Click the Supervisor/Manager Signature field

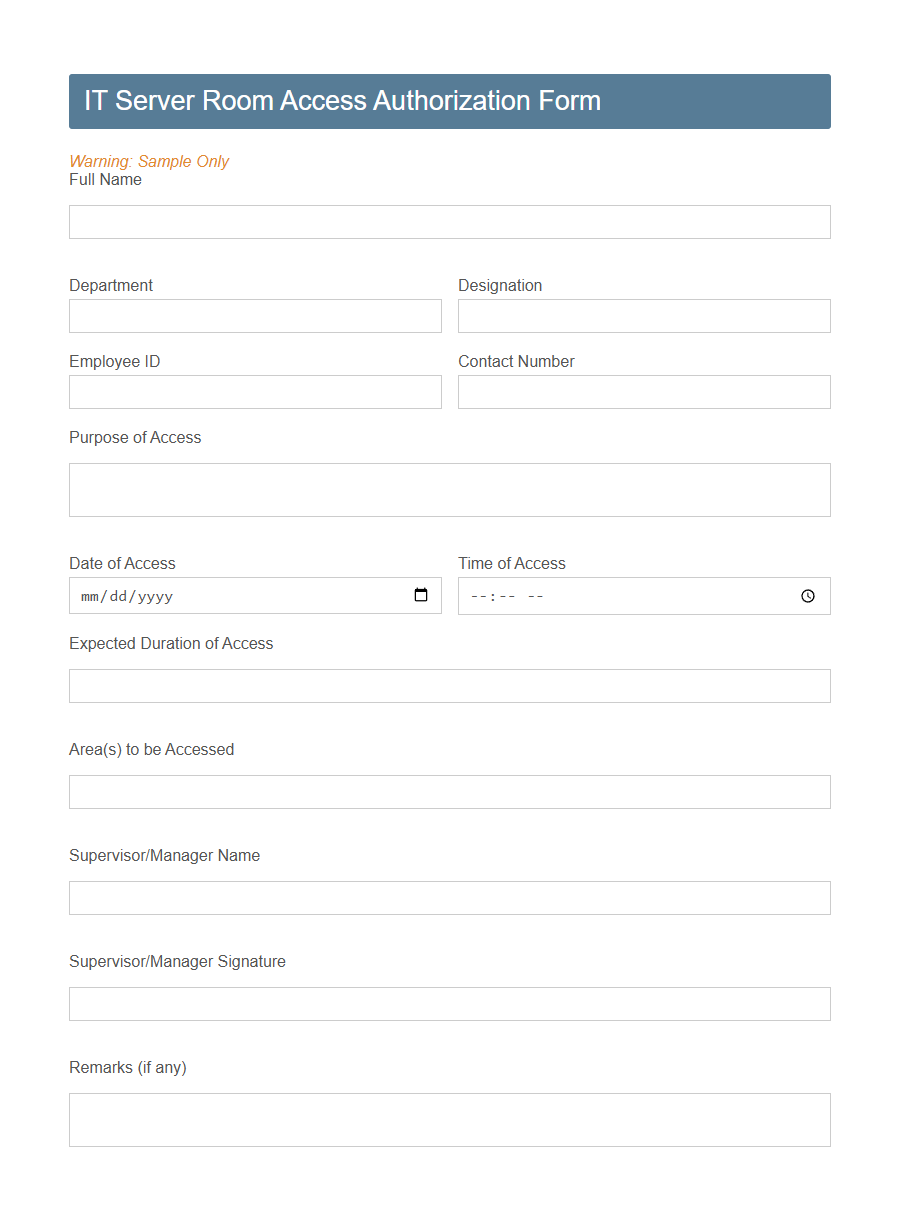449,1003
